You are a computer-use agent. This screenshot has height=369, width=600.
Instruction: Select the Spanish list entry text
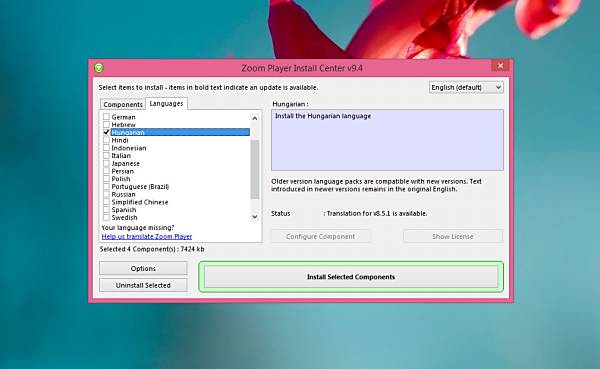124,210
